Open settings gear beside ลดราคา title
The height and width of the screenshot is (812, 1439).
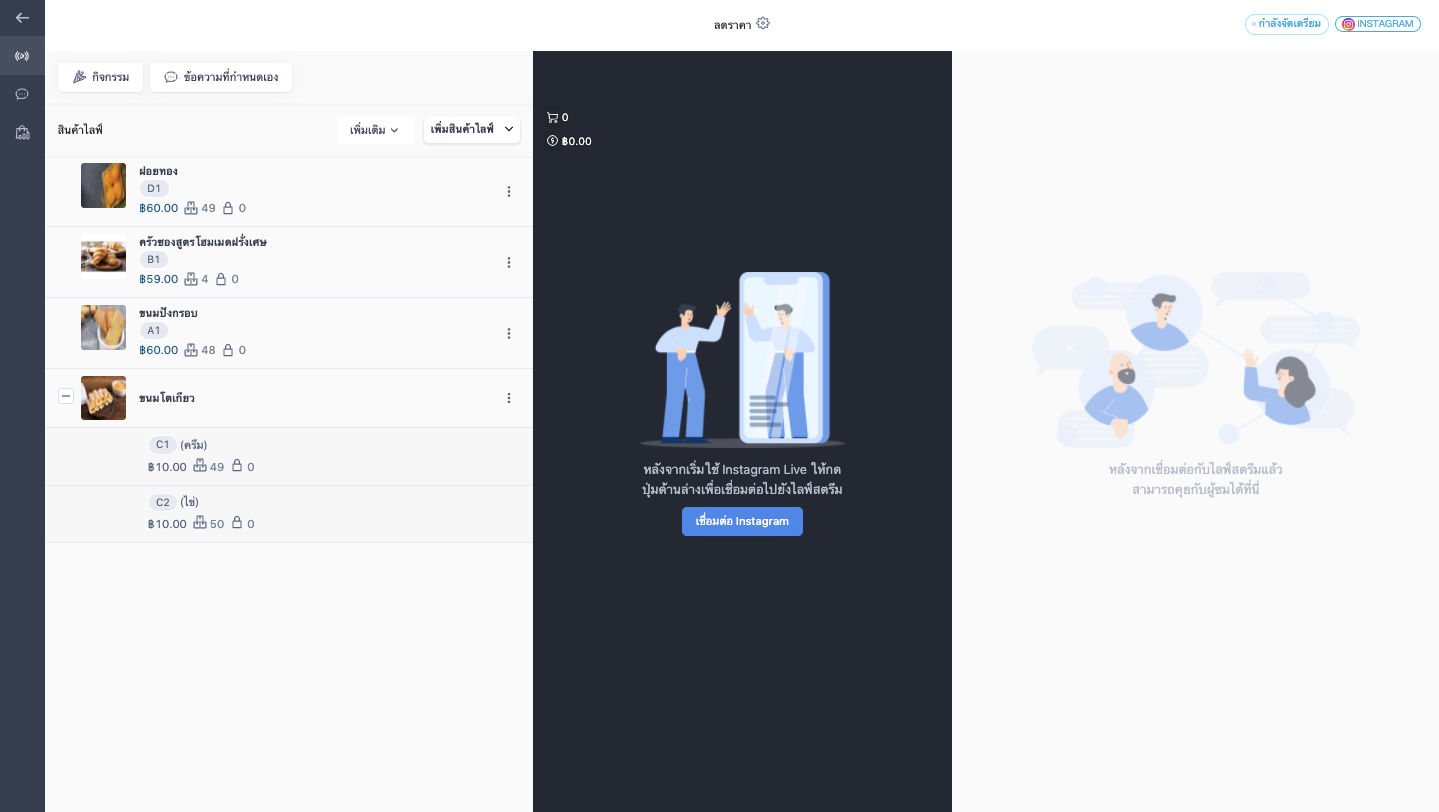(763, 23)
